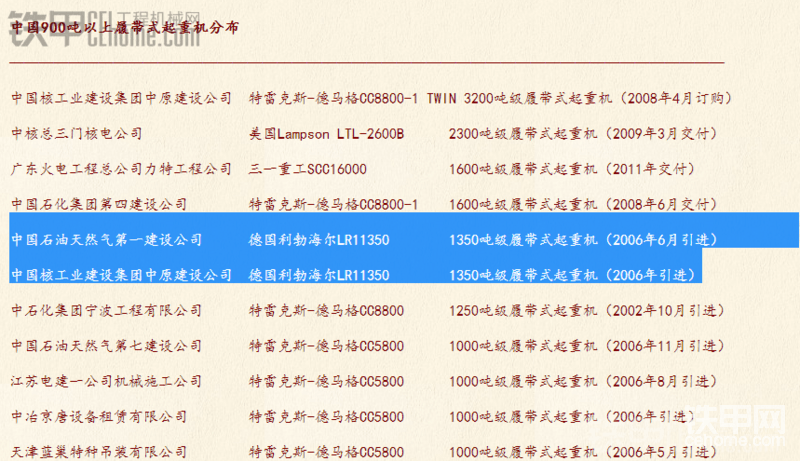Click 特雷克斯-德马格CC5800 in the 中冶京唐 row
800x461 pixels.
click(327, 417)
